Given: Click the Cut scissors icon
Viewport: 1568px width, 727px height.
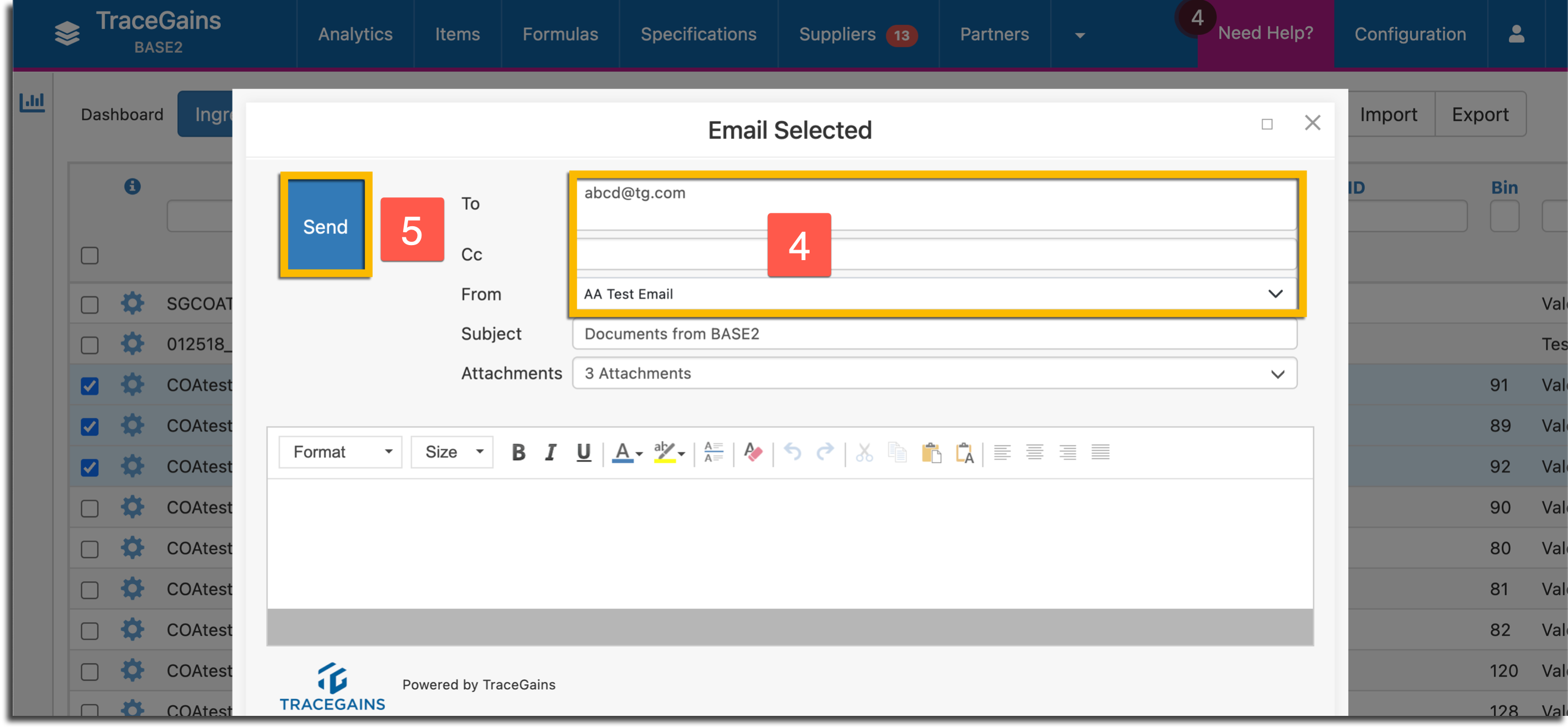Looking at the screenshot, I should click(x=865, y=452).
